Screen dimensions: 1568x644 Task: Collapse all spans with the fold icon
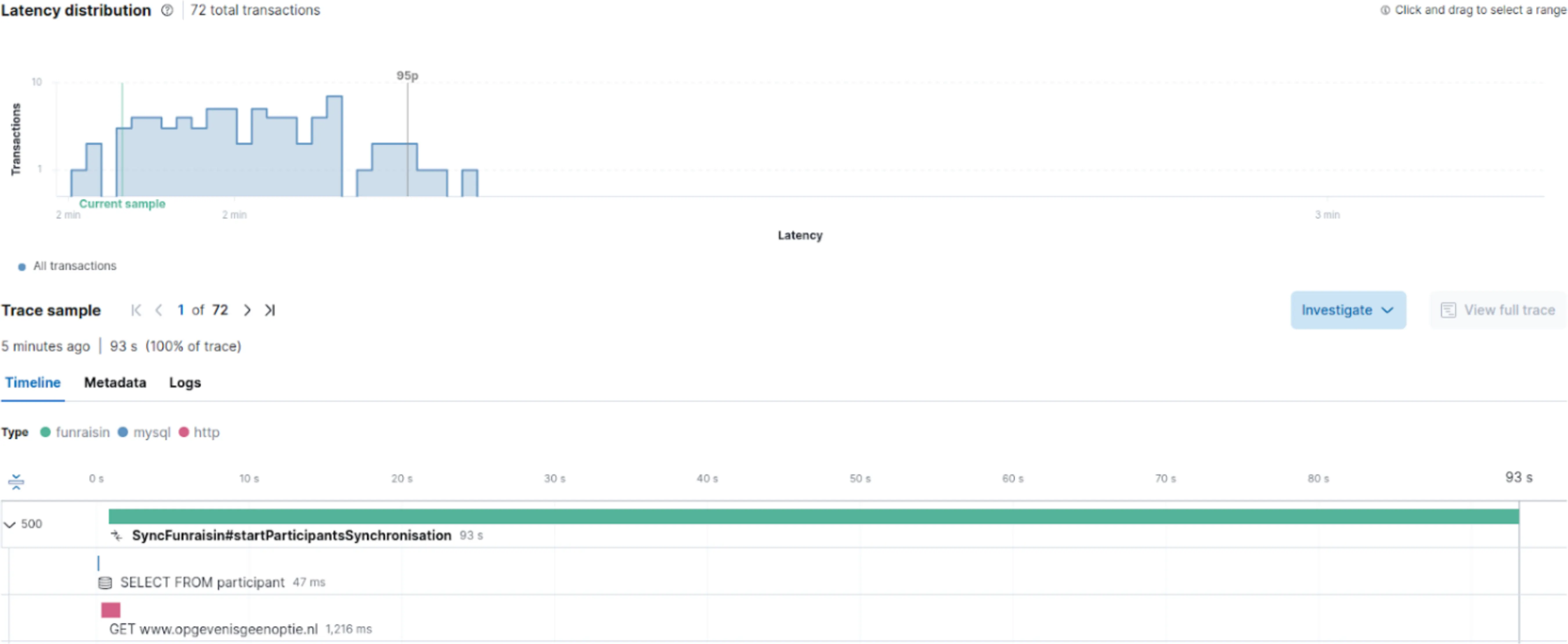[16, 483]
